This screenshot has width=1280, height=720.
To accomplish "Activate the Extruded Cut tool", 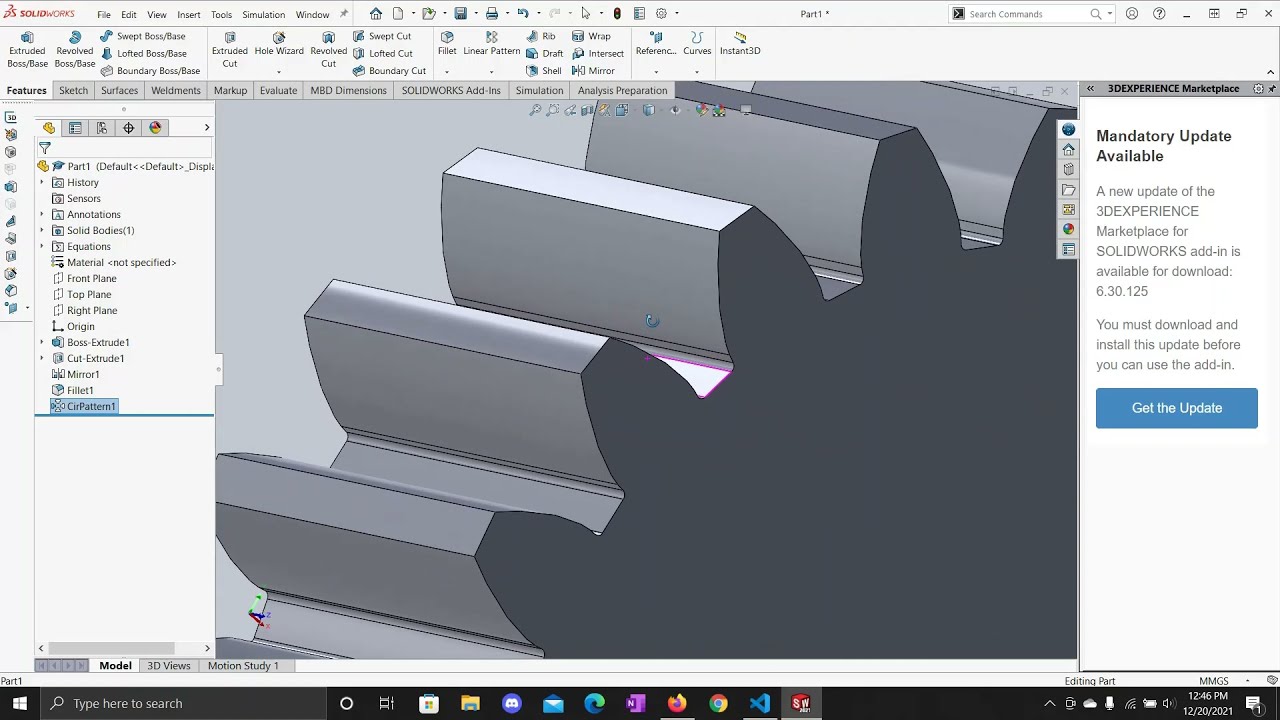I will [230, 50].
